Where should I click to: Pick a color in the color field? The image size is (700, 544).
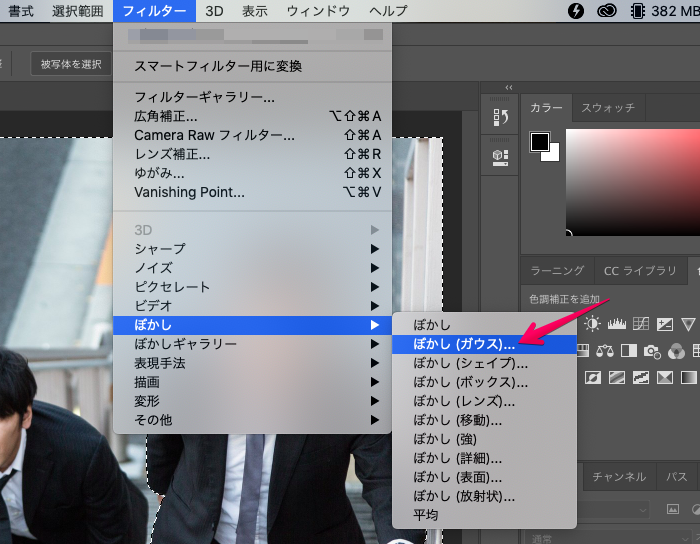(630, 180)
